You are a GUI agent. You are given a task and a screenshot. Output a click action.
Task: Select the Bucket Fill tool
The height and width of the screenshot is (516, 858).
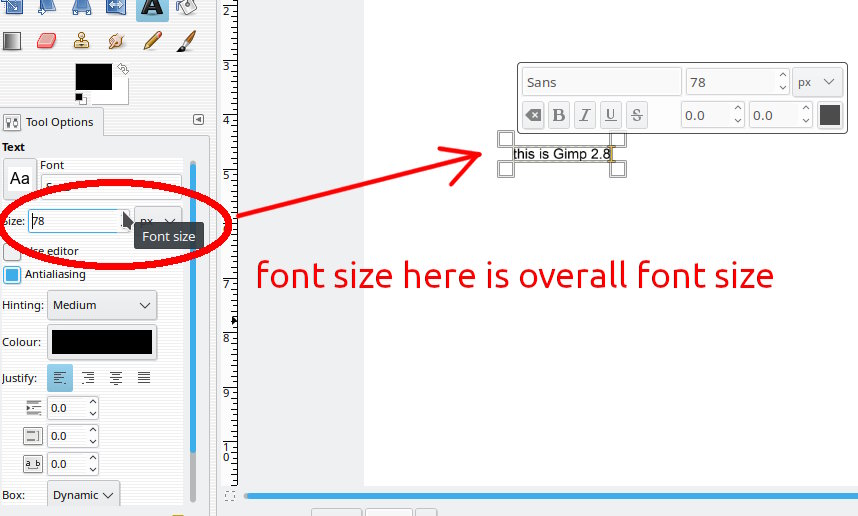[187, 7]
